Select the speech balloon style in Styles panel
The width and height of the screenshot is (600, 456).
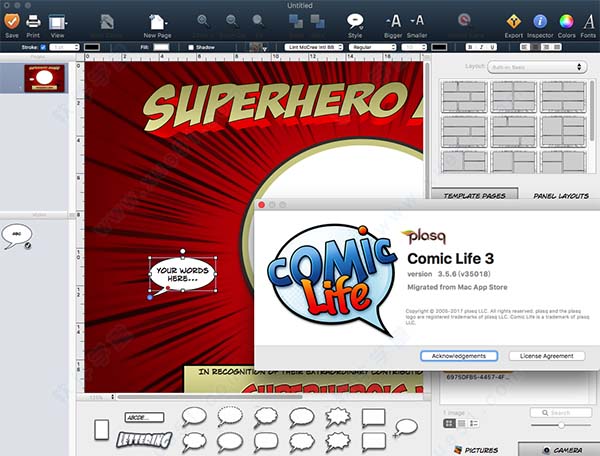tap(16, 236)
